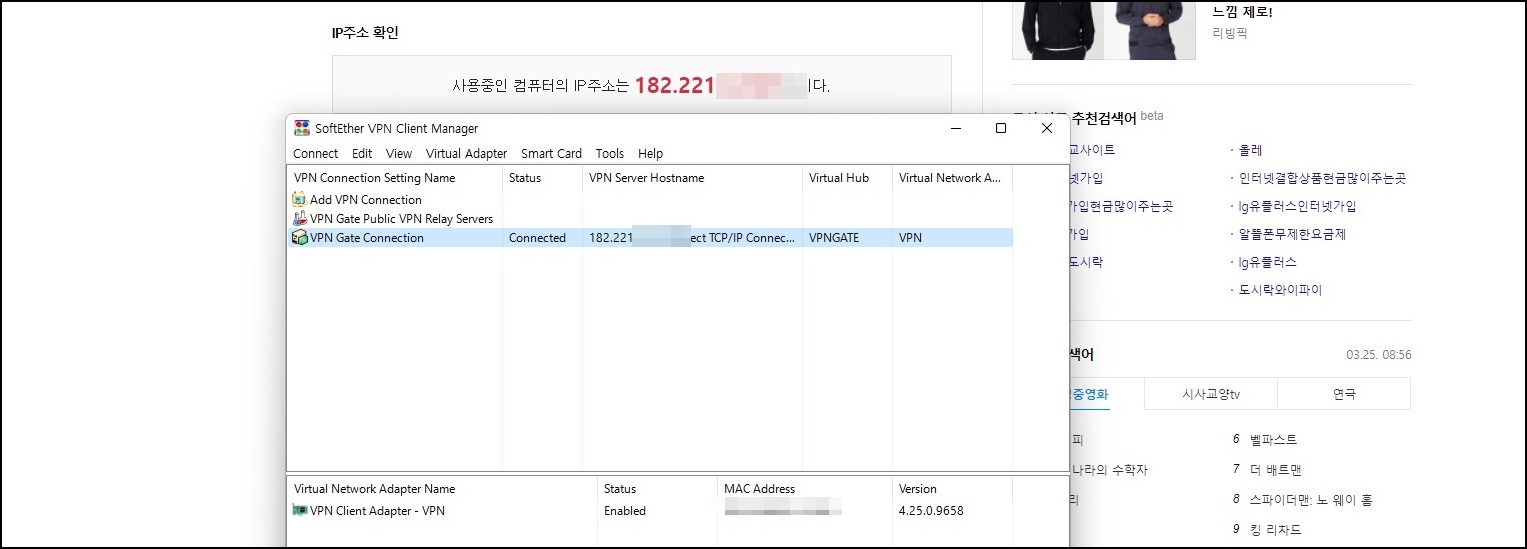Open the Smart Card menu
The width and height of the screenshot is (1527, 549).
551,154
